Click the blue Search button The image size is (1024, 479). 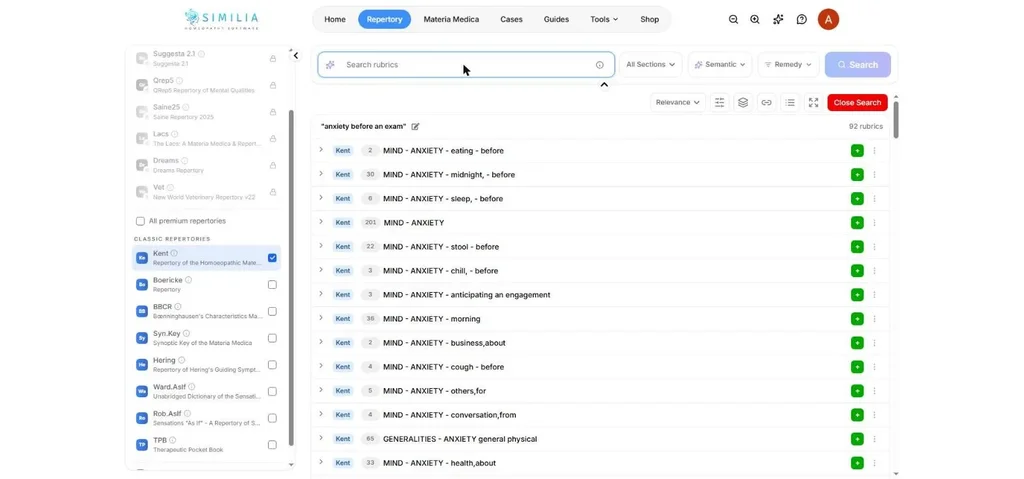857,65
